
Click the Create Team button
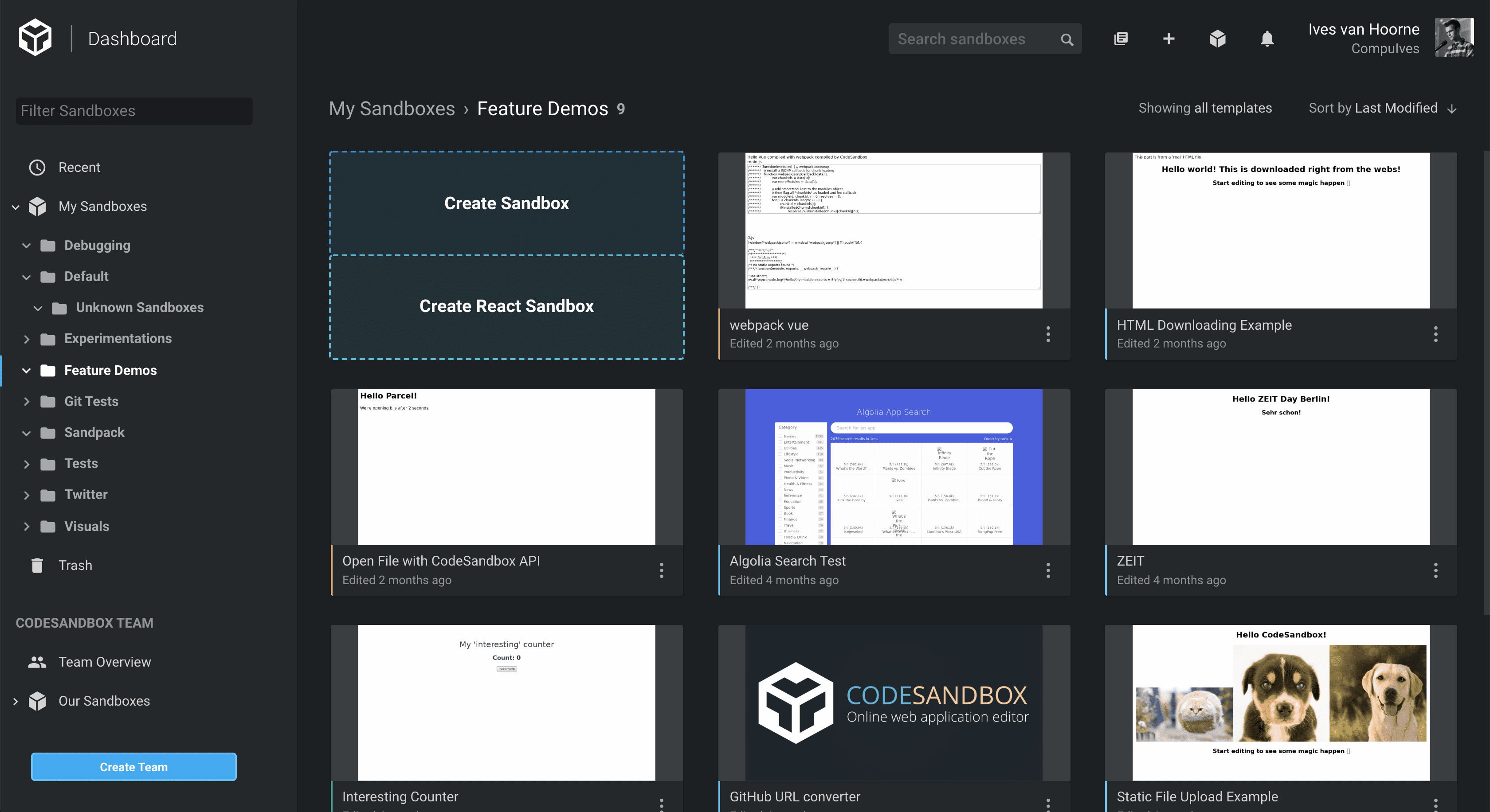click(133, 767)
